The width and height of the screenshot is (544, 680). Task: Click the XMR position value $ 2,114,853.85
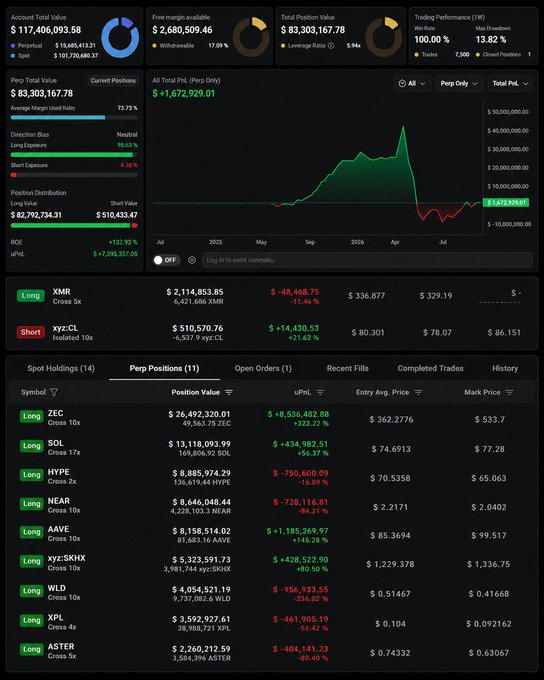195,292
